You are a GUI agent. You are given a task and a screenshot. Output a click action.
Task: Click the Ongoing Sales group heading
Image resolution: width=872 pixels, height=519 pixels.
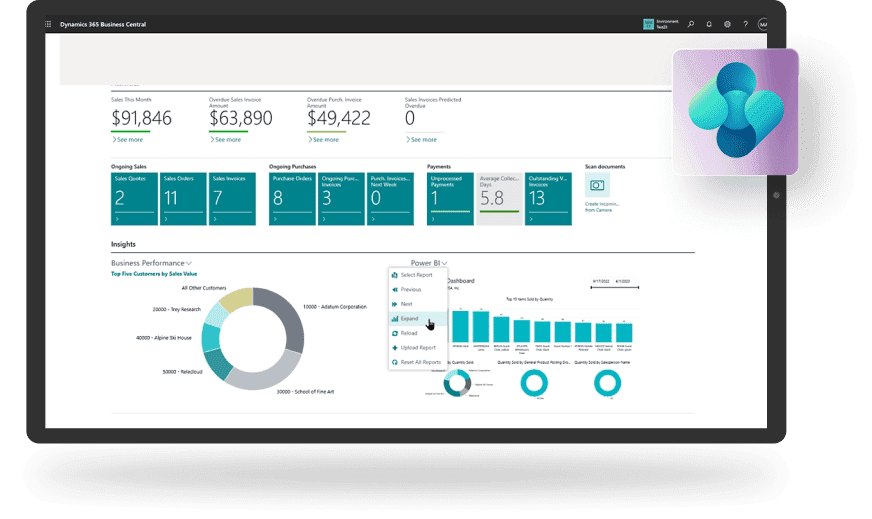pyautogui.click(x=128, y=166)
